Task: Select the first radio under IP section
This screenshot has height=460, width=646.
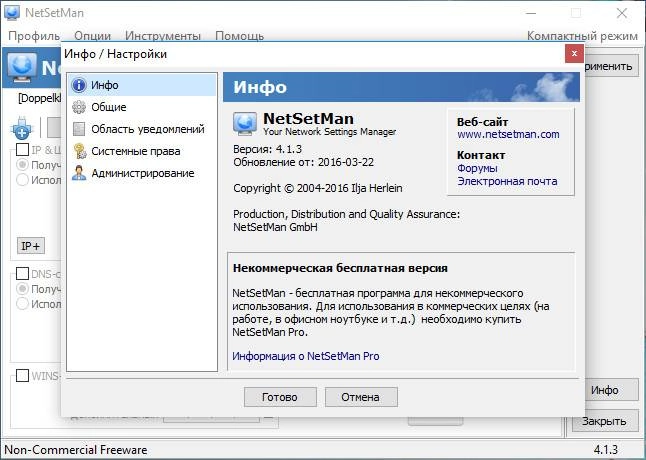Action: pyautogui.click(x=22, y=165)
